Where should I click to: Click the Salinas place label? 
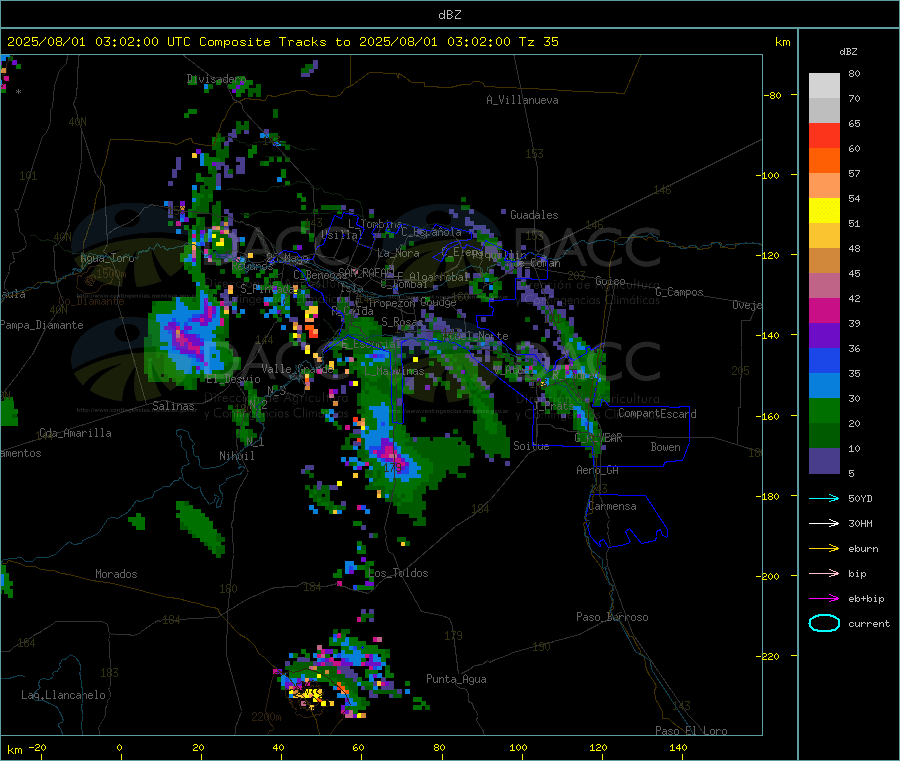point(173,406)
